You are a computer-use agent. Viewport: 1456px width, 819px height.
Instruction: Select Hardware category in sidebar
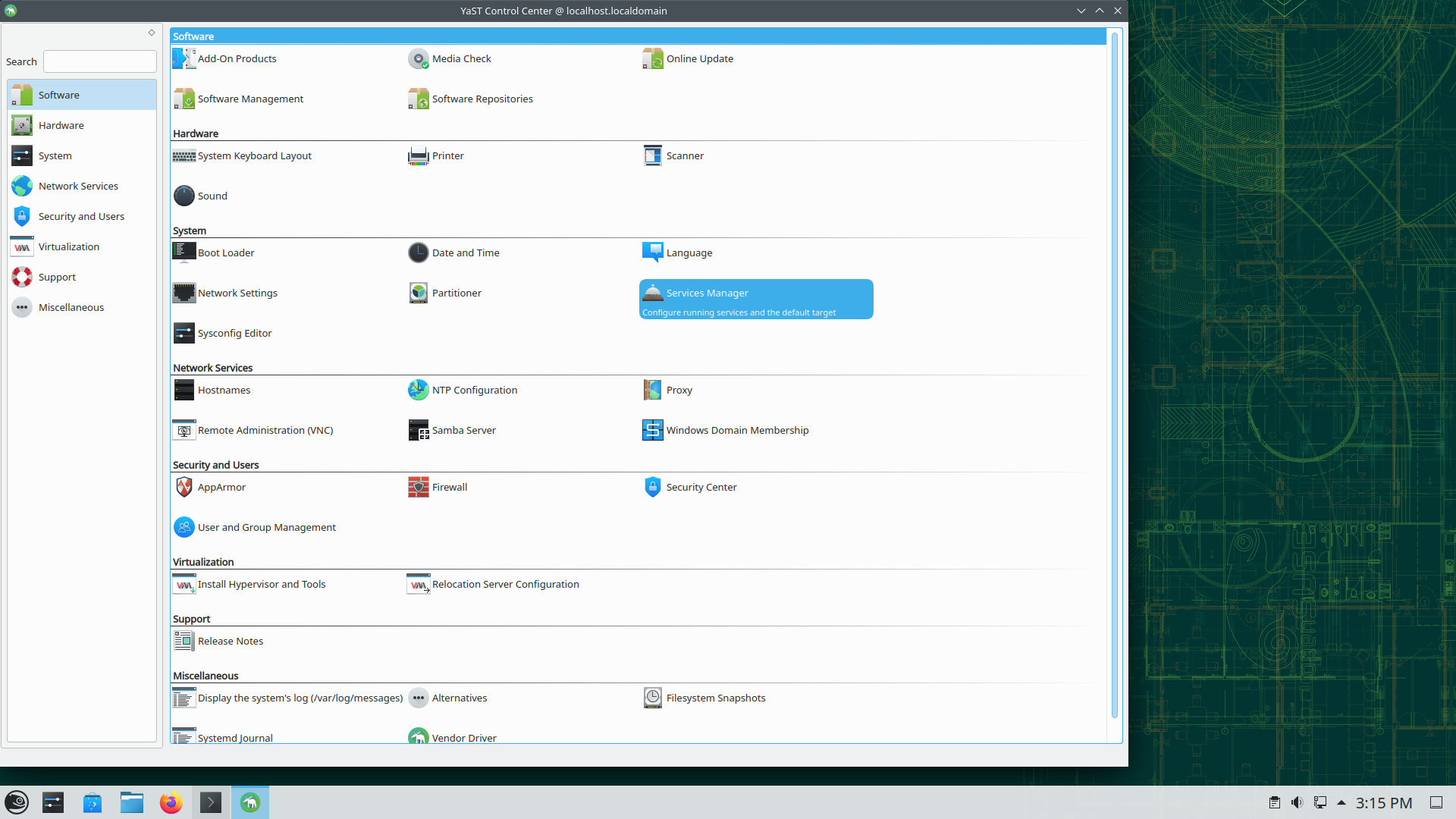click(x=82, y=125)
